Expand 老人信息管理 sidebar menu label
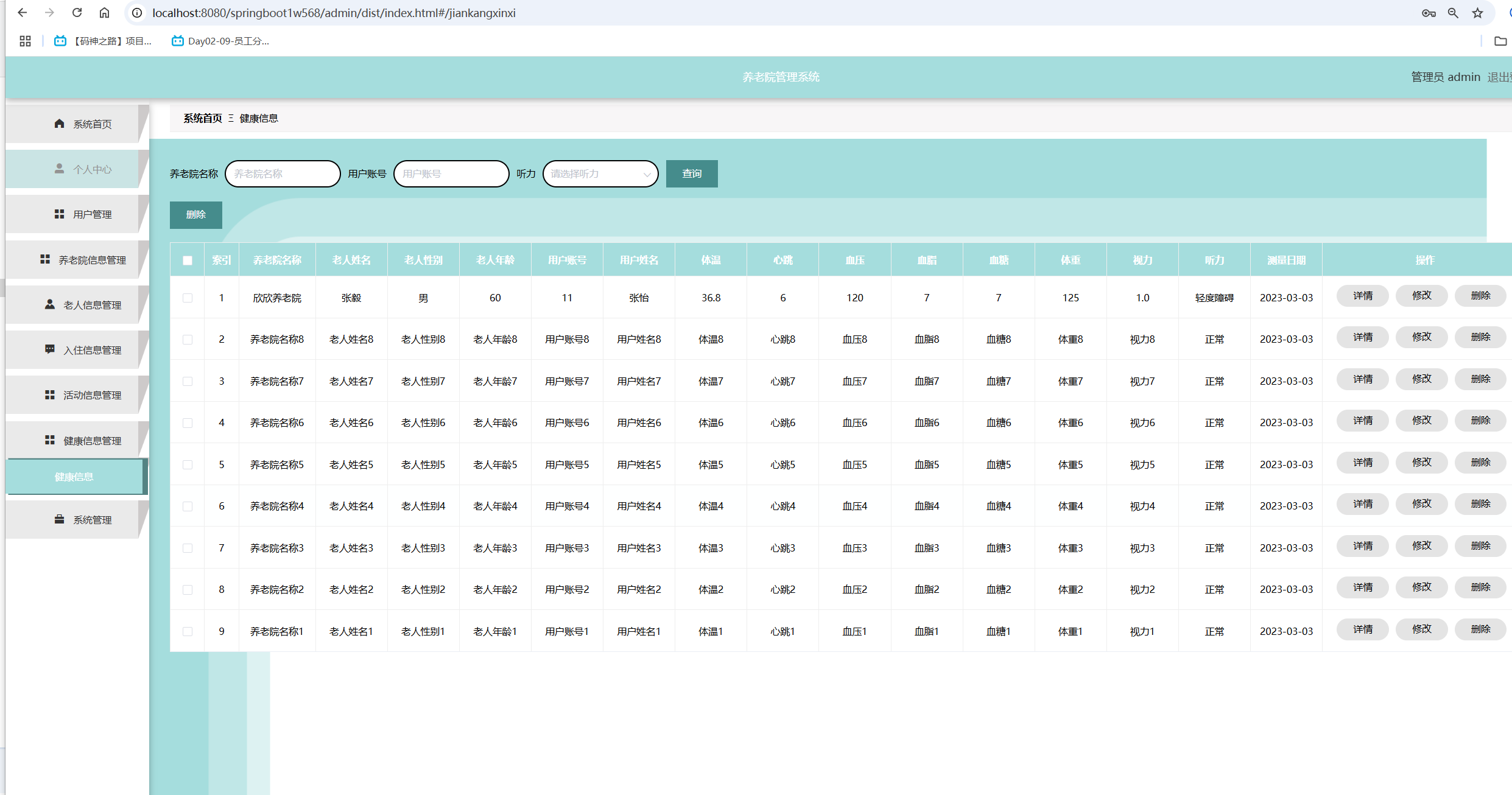 tap(93, 305)
